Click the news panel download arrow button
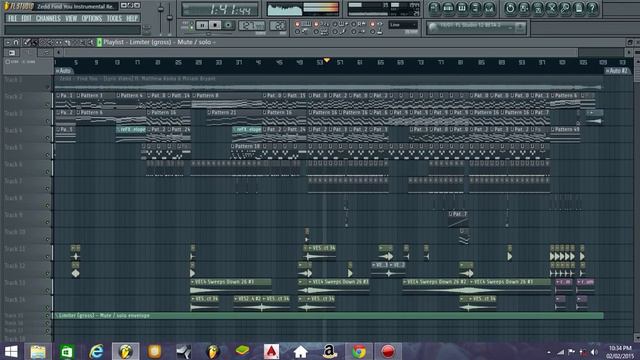The height and width of the screenshot is (360, 640). pos(520,27)
